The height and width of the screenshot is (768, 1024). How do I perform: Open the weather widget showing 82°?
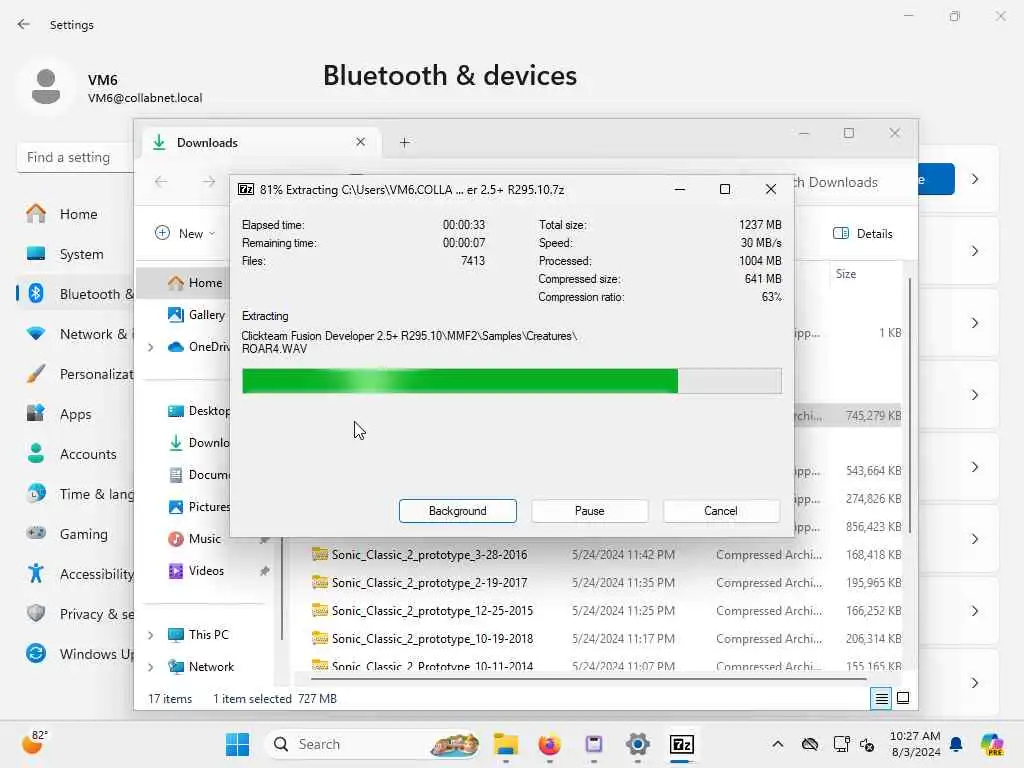pyautogui.click(x=35, y=743)
